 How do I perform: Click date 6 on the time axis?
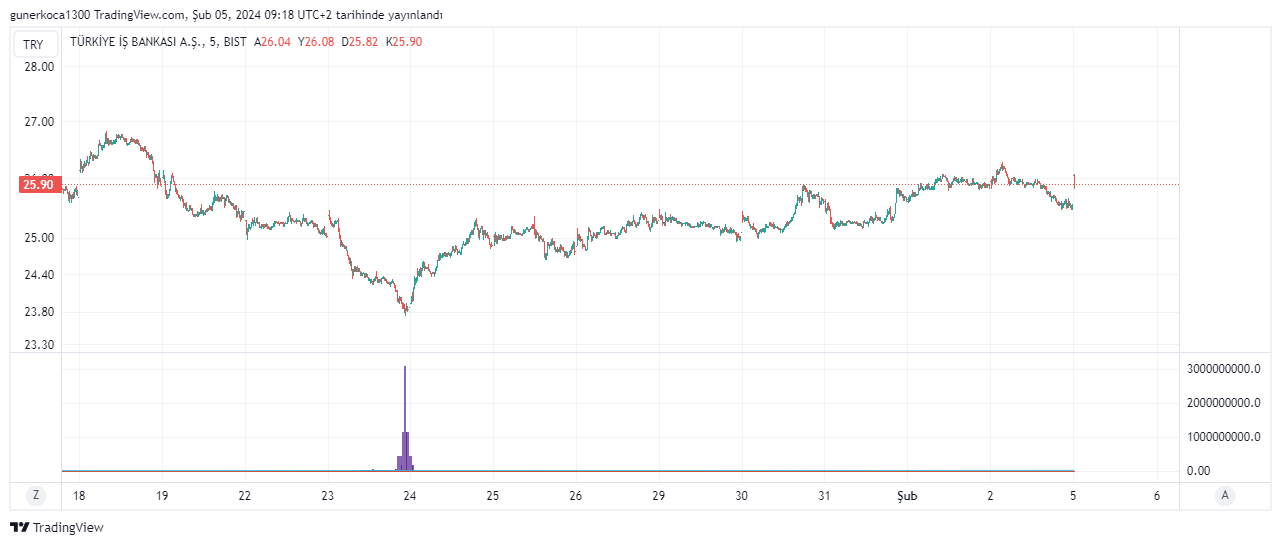pyautogui.click(x=1156, y=495)
